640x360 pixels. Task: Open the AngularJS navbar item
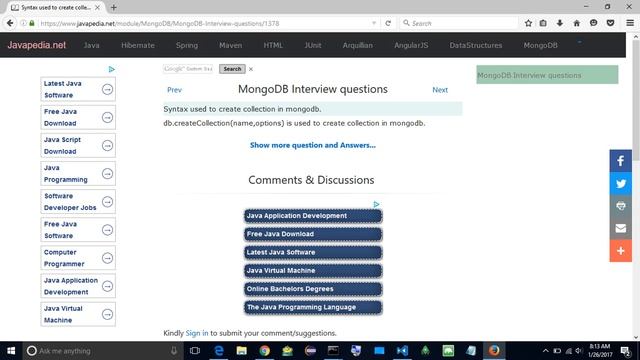pos(411,45)
